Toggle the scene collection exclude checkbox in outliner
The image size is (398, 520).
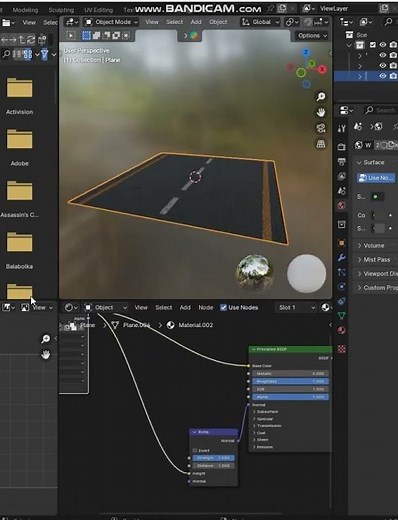pyautogui.click(x=373, y=45)
